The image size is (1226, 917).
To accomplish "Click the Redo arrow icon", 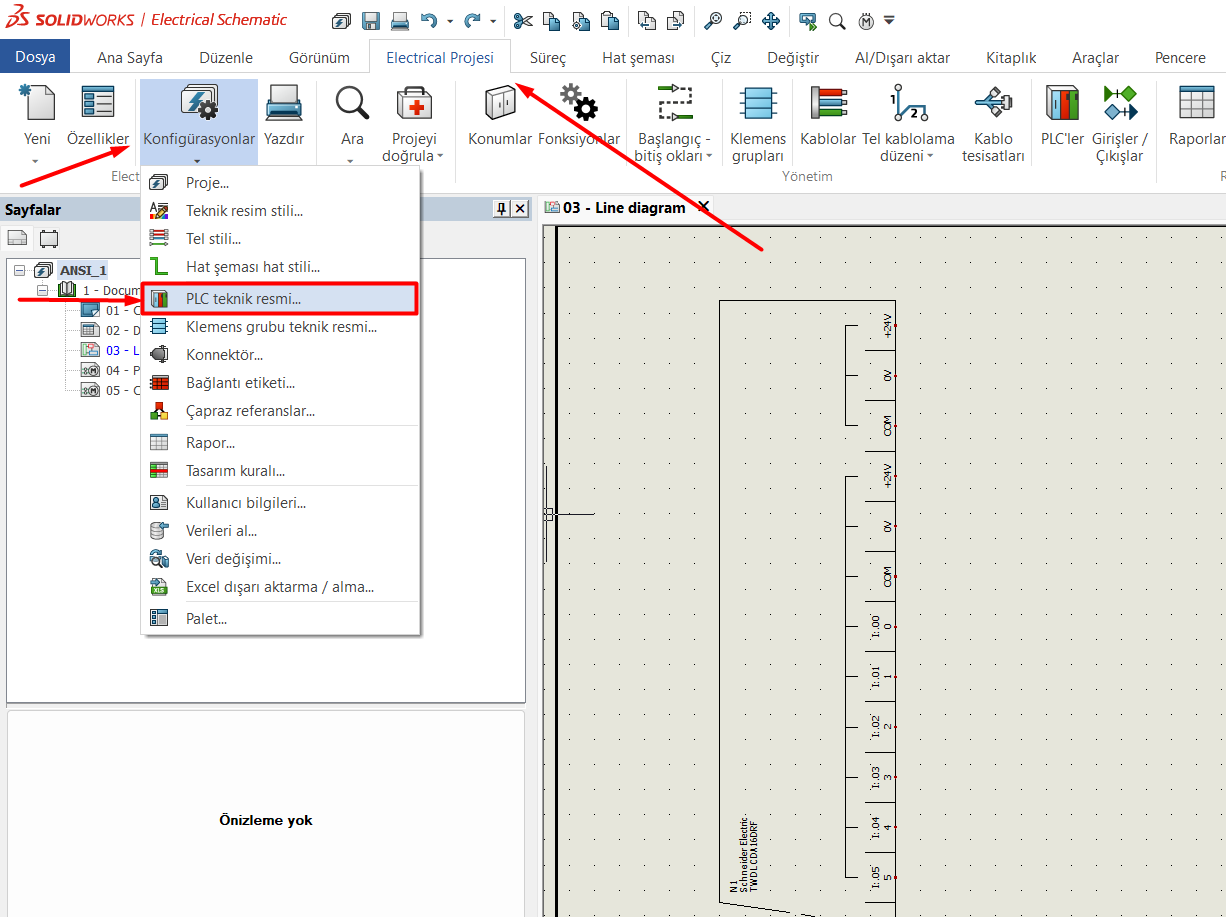I will click(x=472, y=20).
